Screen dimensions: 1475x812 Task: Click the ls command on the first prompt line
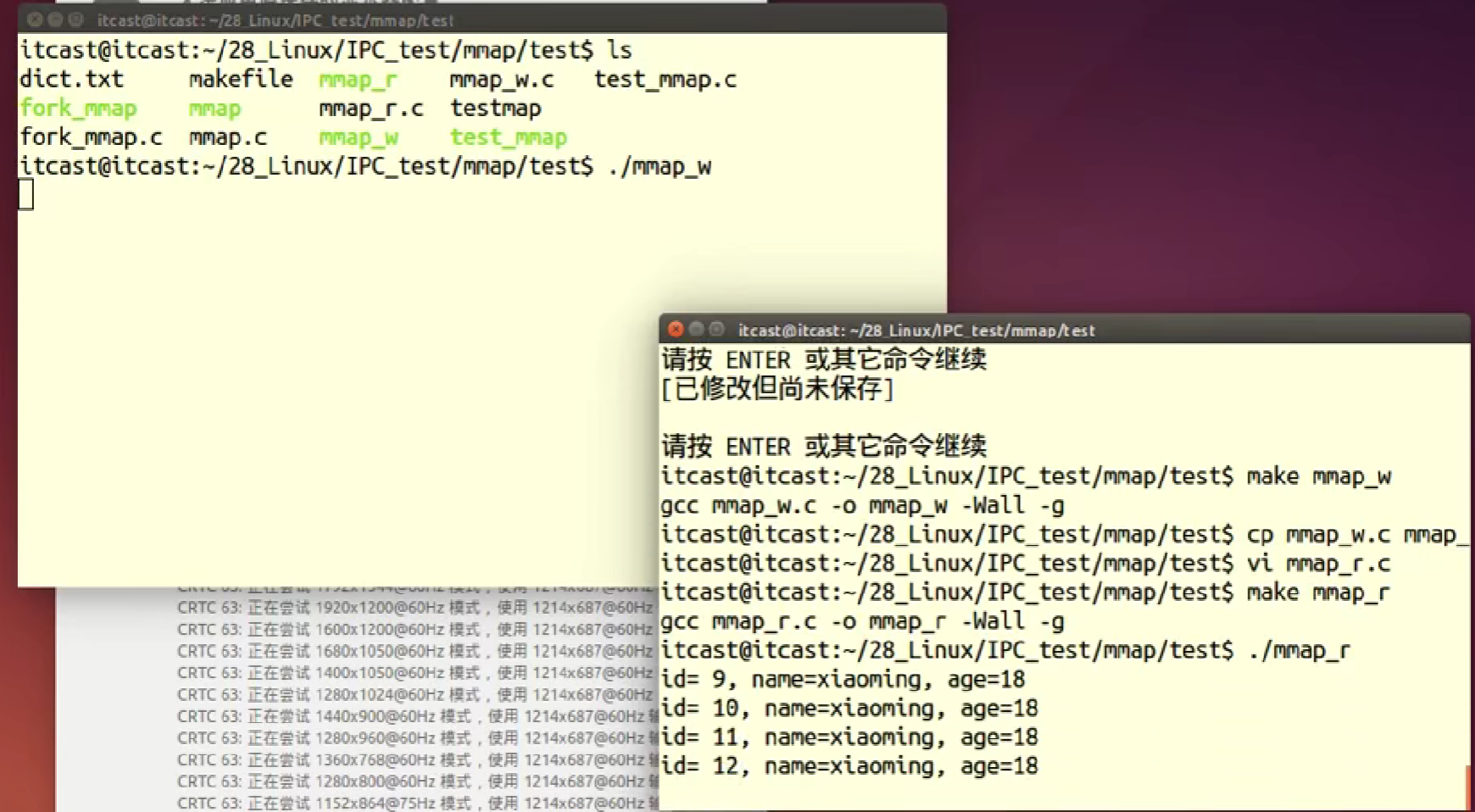pos(620,51)
